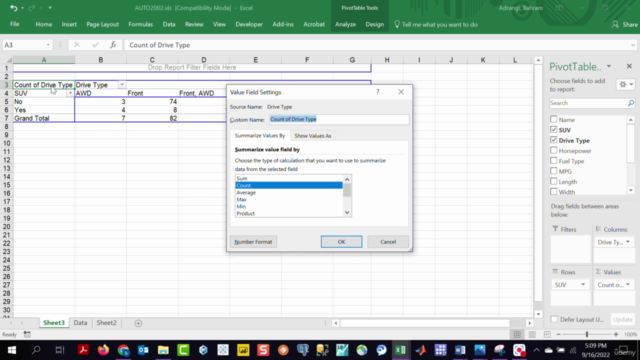Click the formula bar Enter checkmark icon
640x360 pixels.
[95, 45]
